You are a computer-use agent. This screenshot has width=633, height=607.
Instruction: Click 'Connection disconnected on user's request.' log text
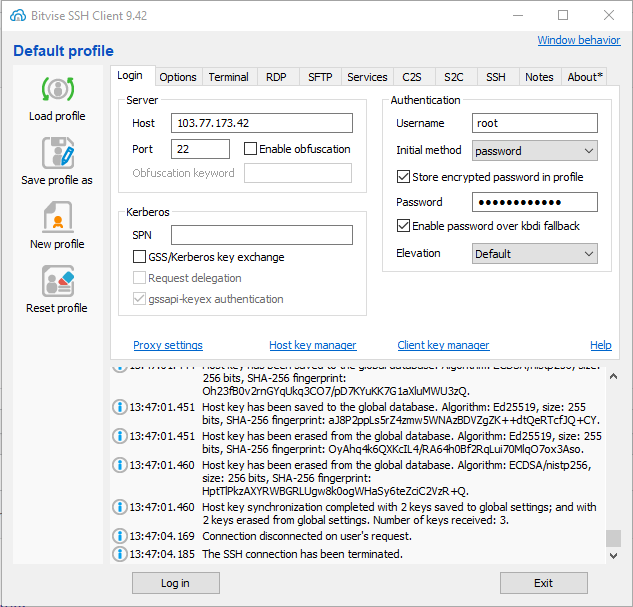tap(307, 536)
